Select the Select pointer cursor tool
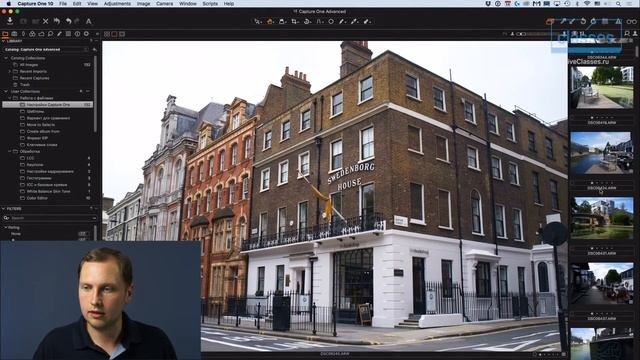 click(x=258, y=21)
